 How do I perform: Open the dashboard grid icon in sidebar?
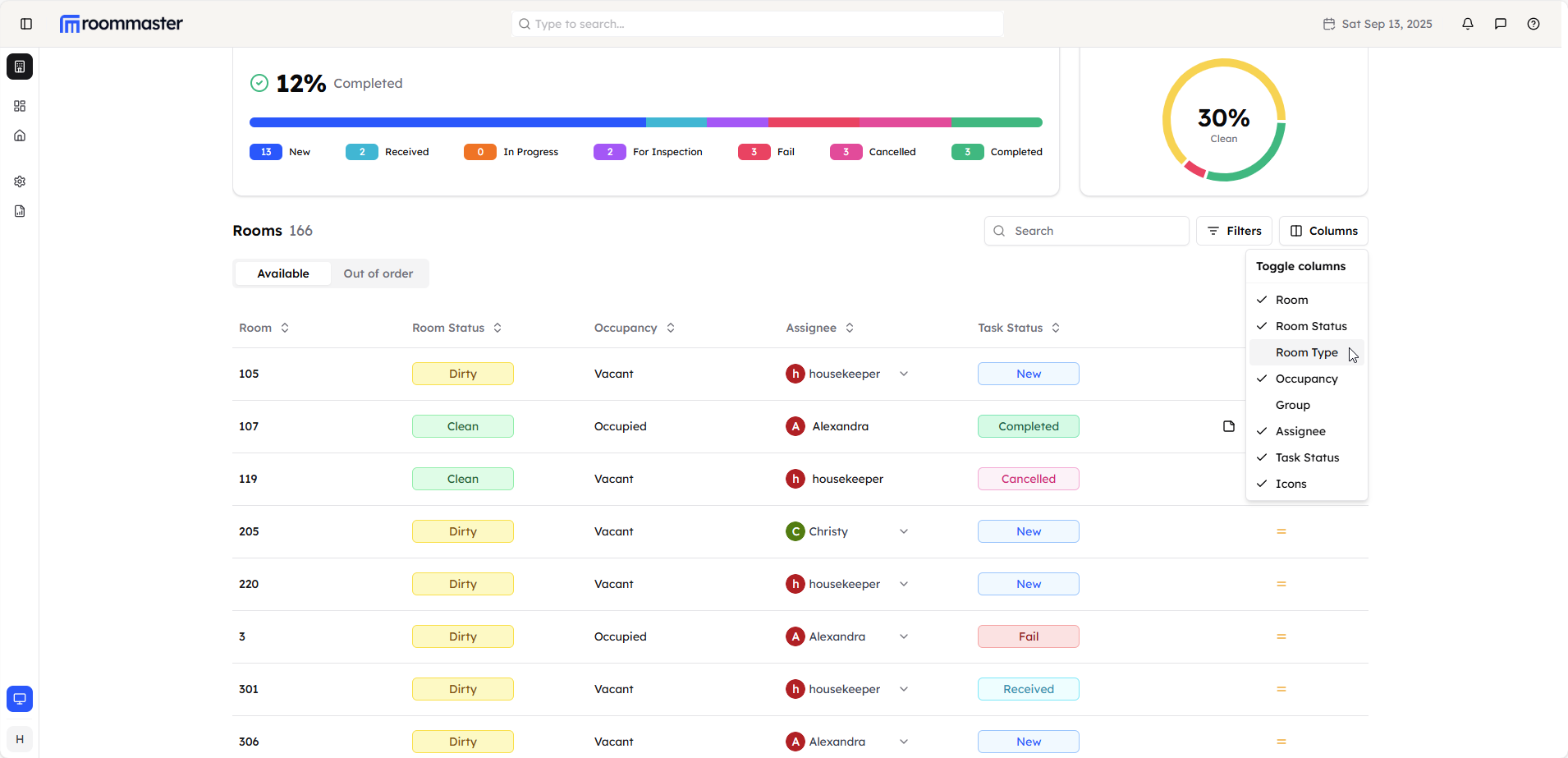coord(20,106)
